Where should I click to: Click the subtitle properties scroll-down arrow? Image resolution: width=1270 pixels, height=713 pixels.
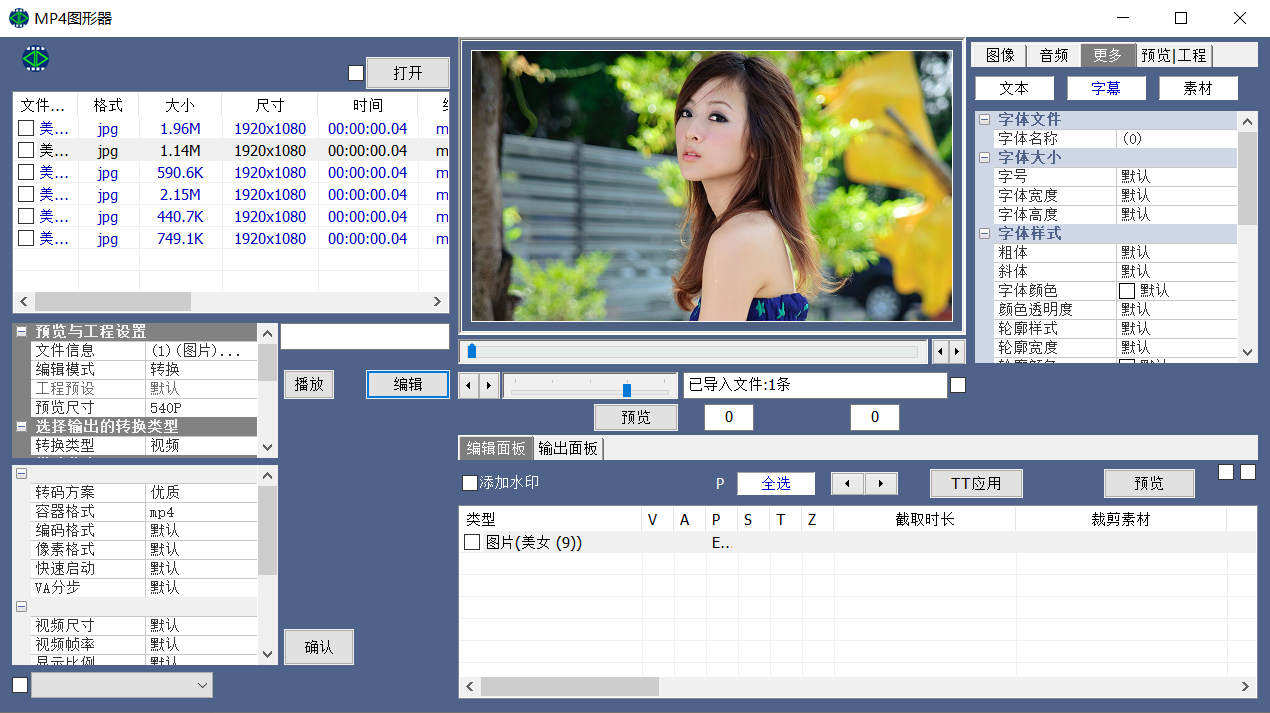click(x=1247, y=352)
